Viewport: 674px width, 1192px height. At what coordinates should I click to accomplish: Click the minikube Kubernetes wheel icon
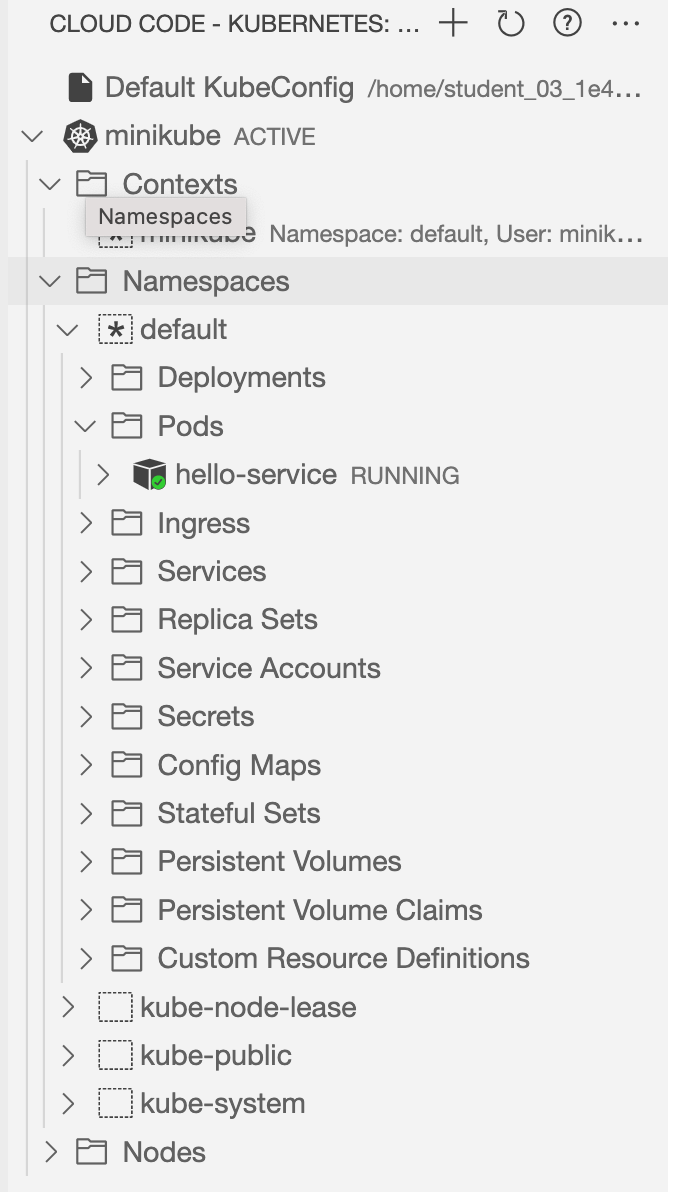(x=81, y=136)
